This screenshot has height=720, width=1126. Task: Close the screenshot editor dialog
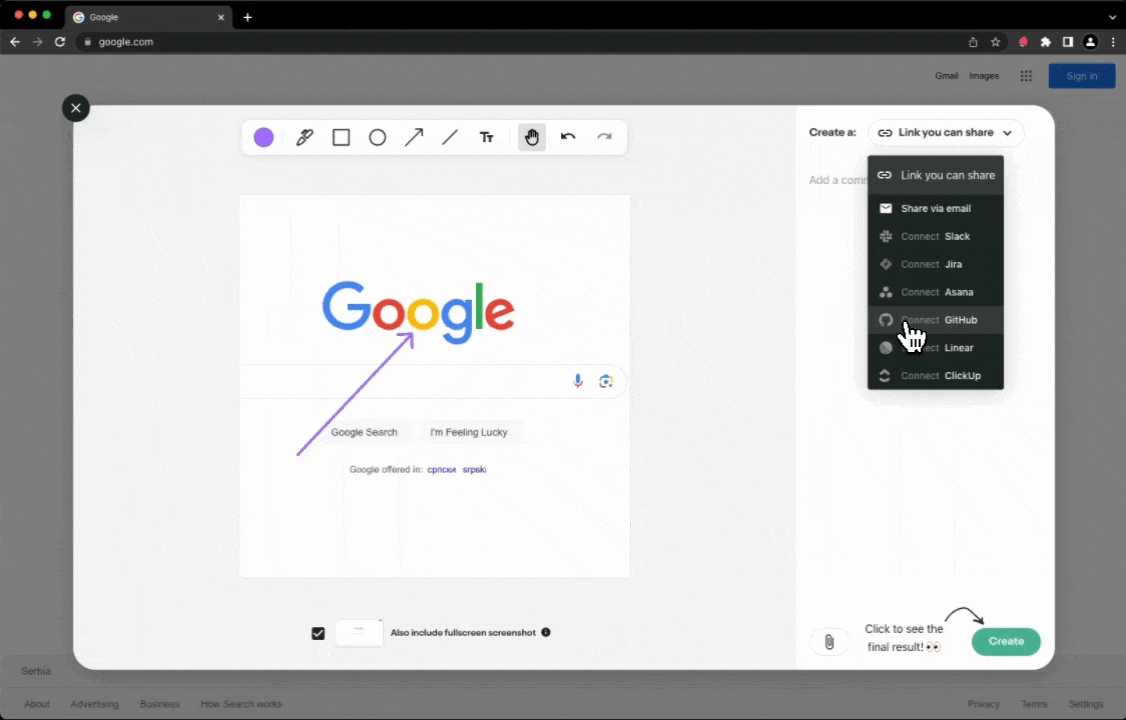tap(76, 108)
